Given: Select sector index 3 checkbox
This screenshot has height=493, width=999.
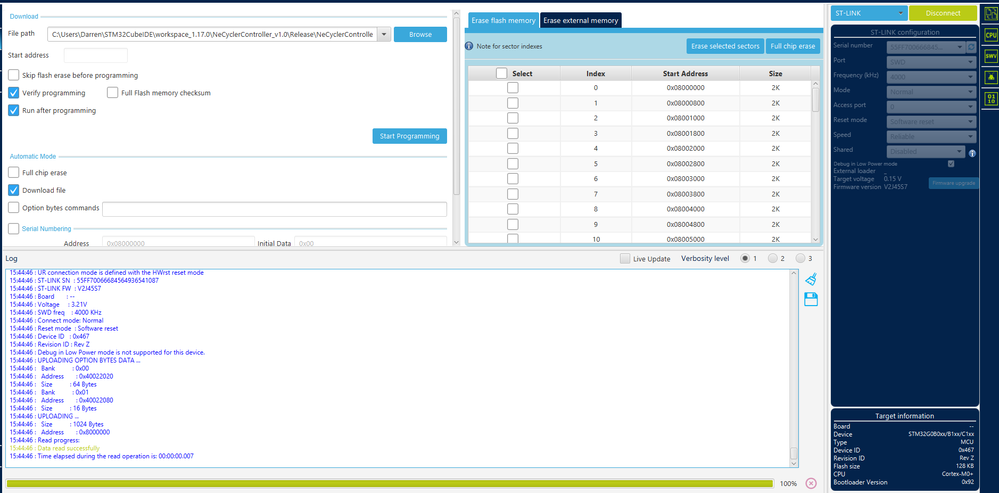Looking at the screenshot, I should click(512, 133).
